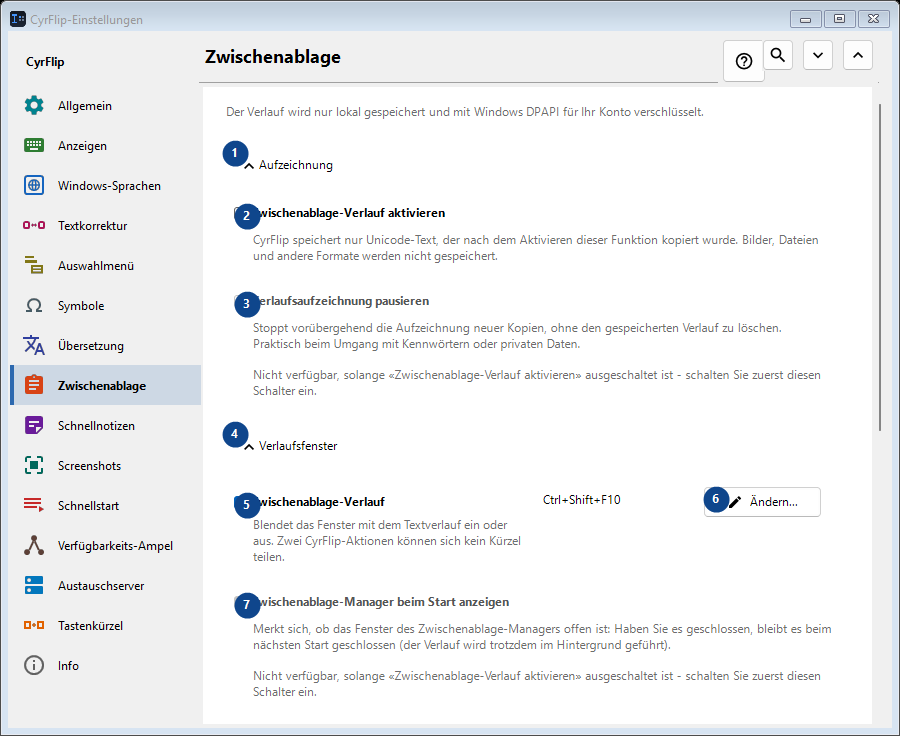Click the label 'Zwischenablage-Verlauf aktivieren'
This screenshot has height=736, width=900.
coord(352,213)
